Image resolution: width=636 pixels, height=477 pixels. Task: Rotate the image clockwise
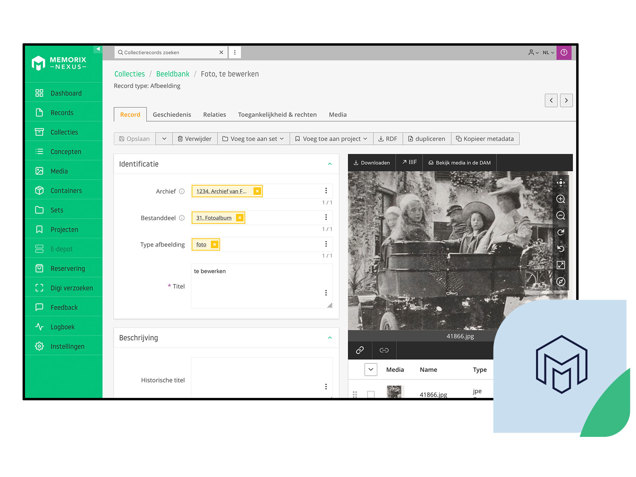tap(561, 232)
